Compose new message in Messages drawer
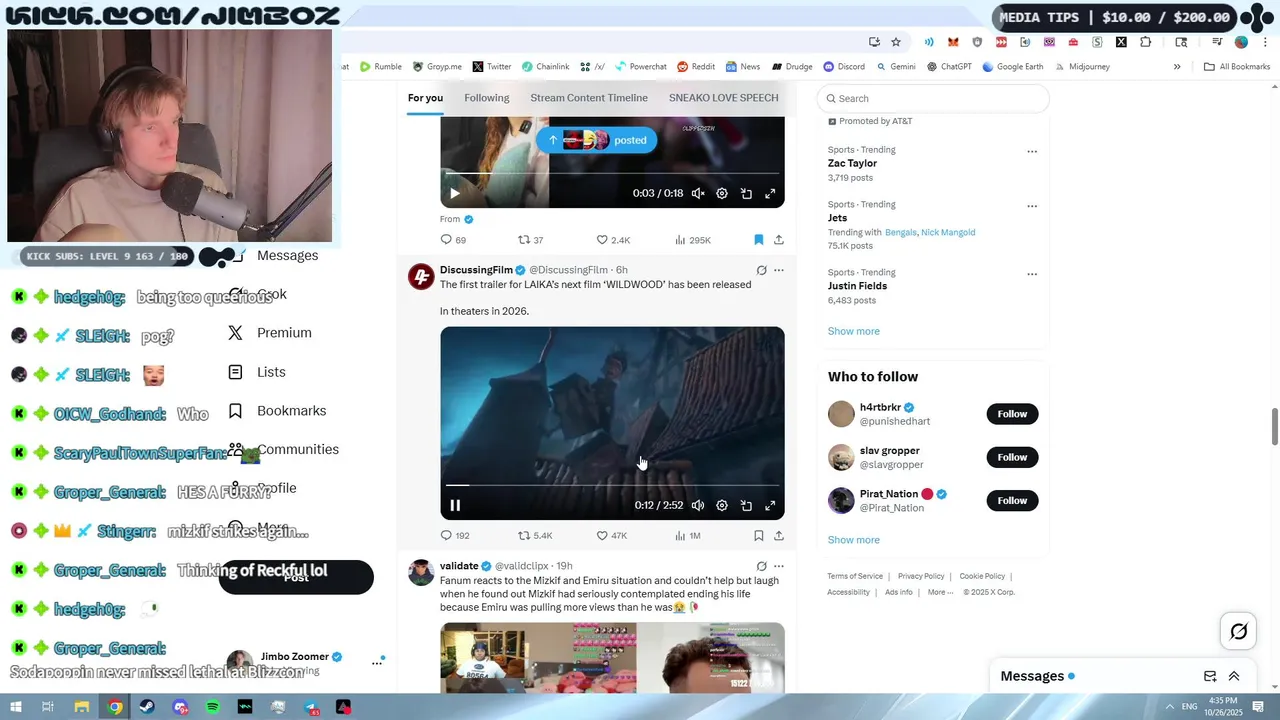The height and width of the screenshot is (720, 1280). click(1210, 676)
